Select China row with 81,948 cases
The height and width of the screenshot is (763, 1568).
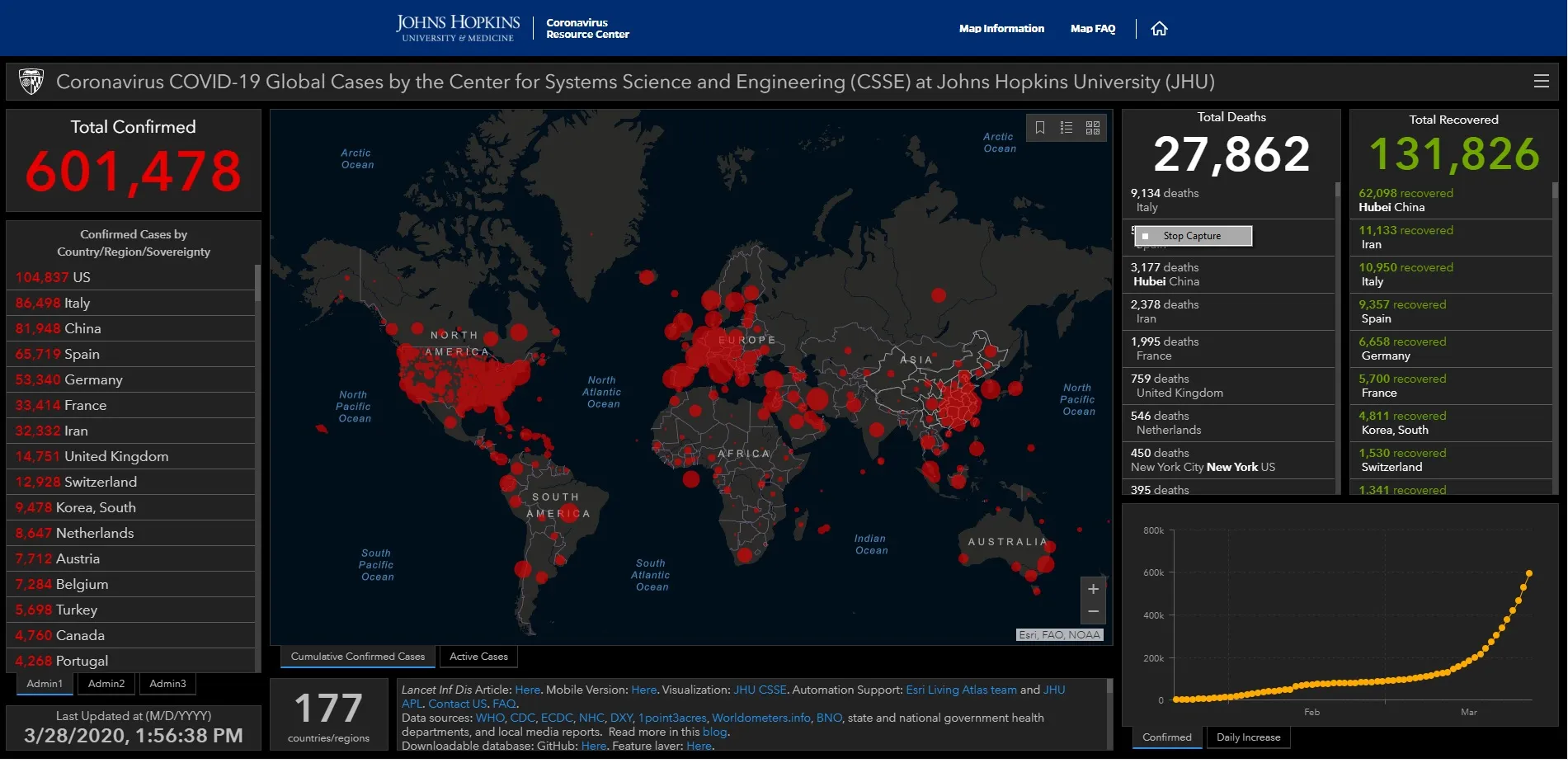[x=132, y=328]
